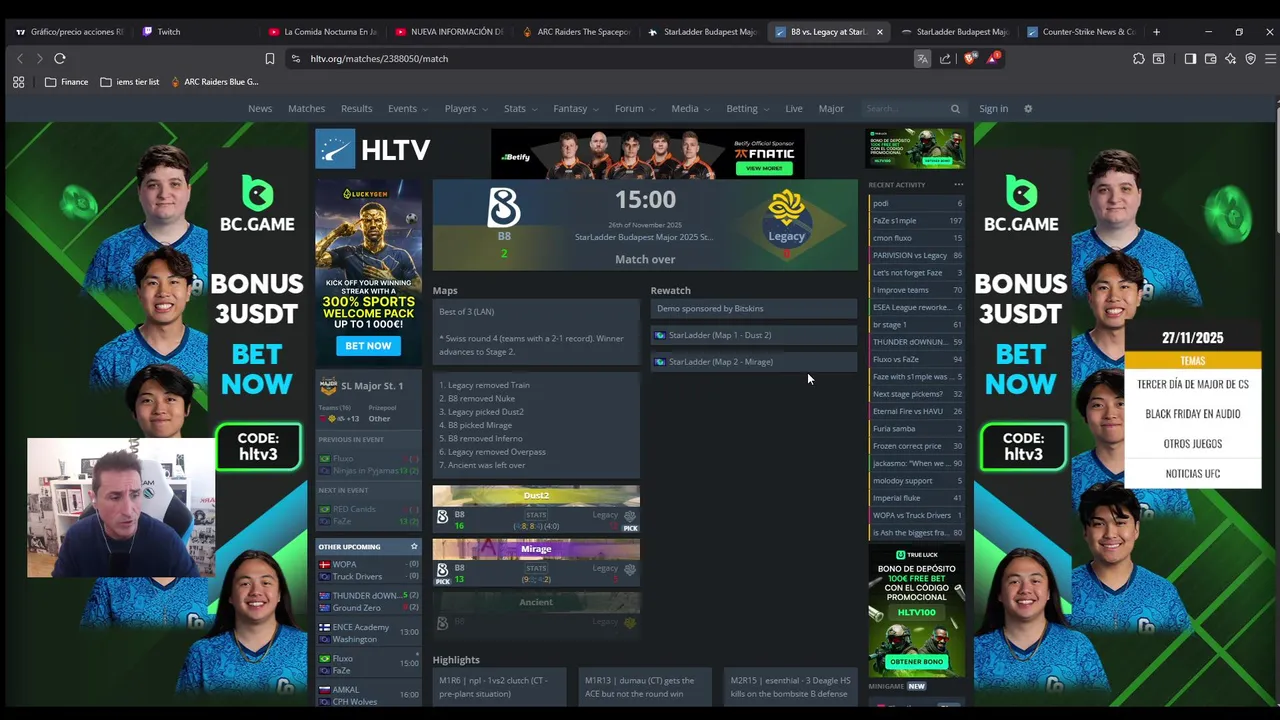
Task: Click OBTENER BONO in True Luck ad
Action: pyautogui.click(x=915, y=662)
